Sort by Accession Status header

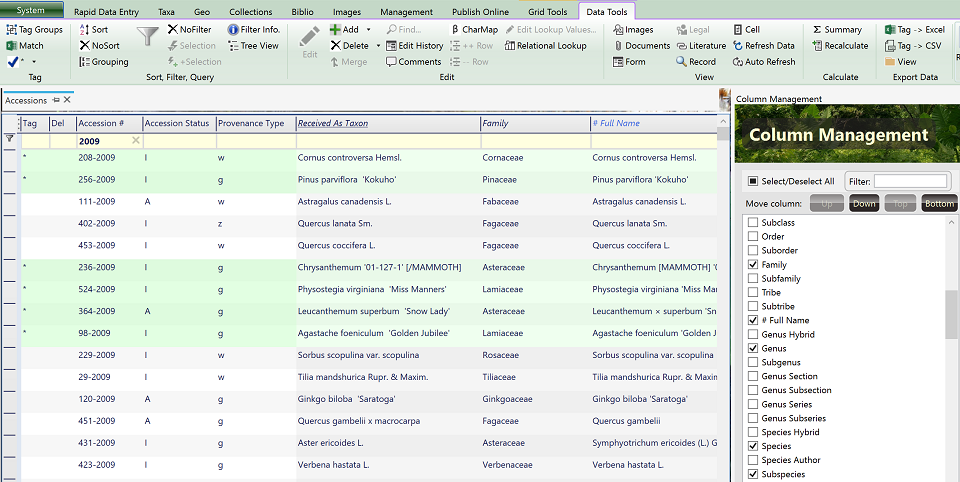click(x=177, y=123)
